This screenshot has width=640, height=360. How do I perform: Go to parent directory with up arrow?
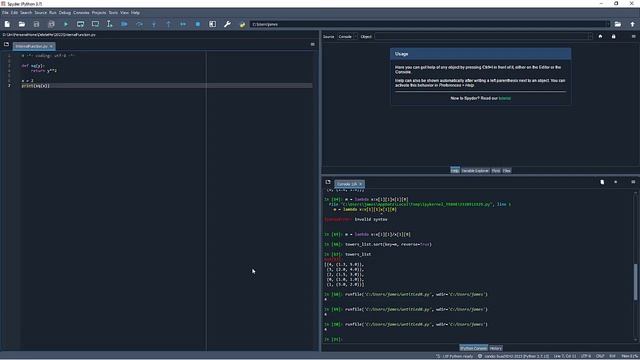(632, 24)
